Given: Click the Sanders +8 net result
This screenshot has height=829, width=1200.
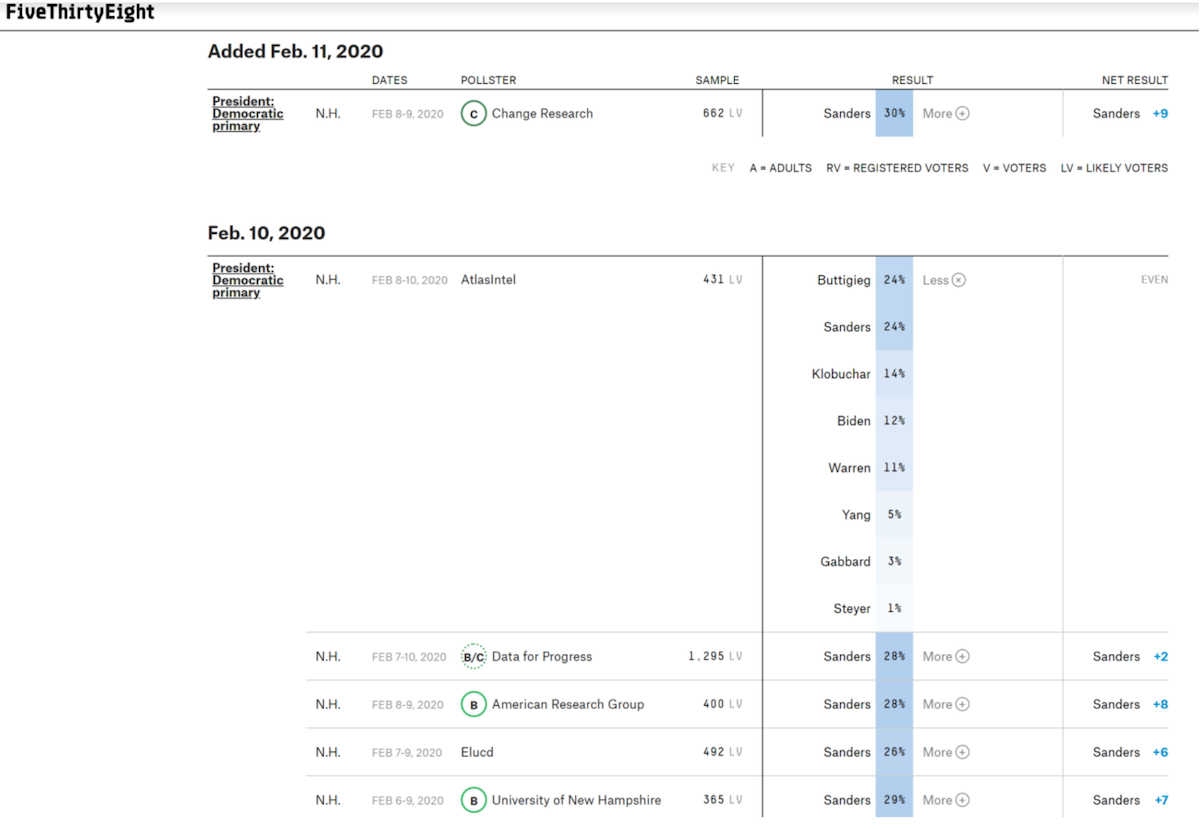Looking at the screenshot, I should tap(1130, 705).
